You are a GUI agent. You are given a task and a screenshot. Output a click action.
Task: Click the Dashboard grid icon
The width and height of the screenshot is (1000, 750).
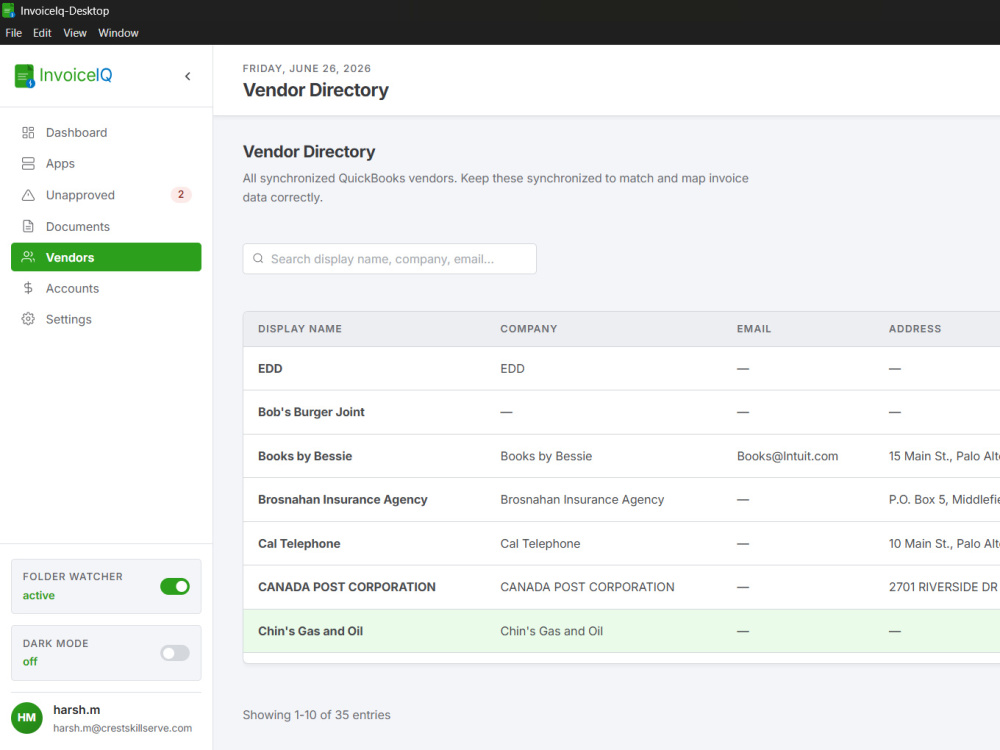28,133
